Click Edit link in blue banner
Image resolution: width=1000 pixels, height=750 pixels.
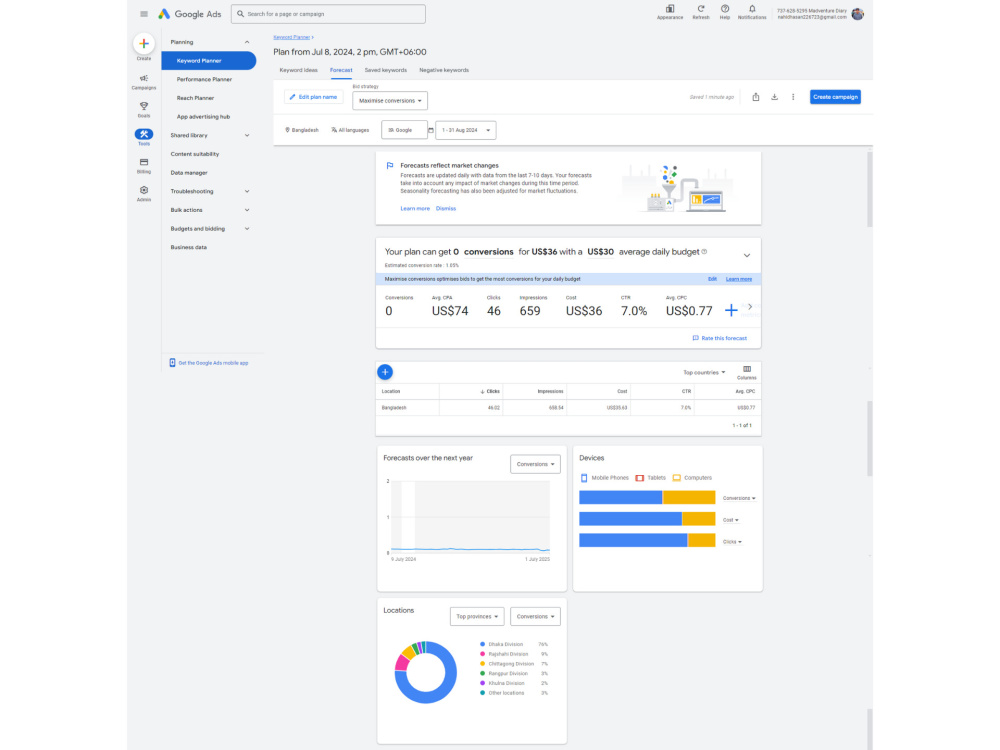(712, 279)
